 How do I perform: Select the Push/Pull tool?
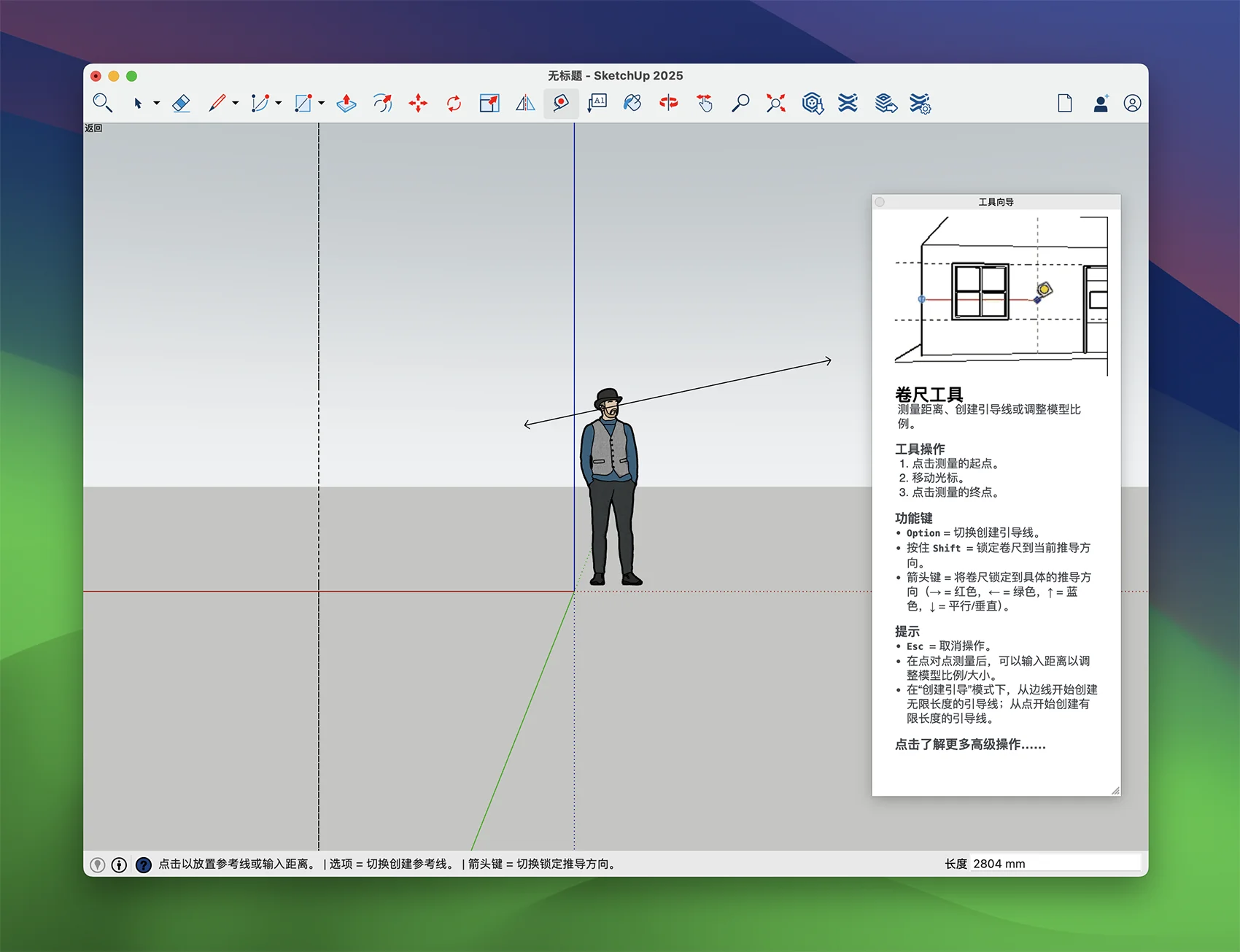pos(346,103)
